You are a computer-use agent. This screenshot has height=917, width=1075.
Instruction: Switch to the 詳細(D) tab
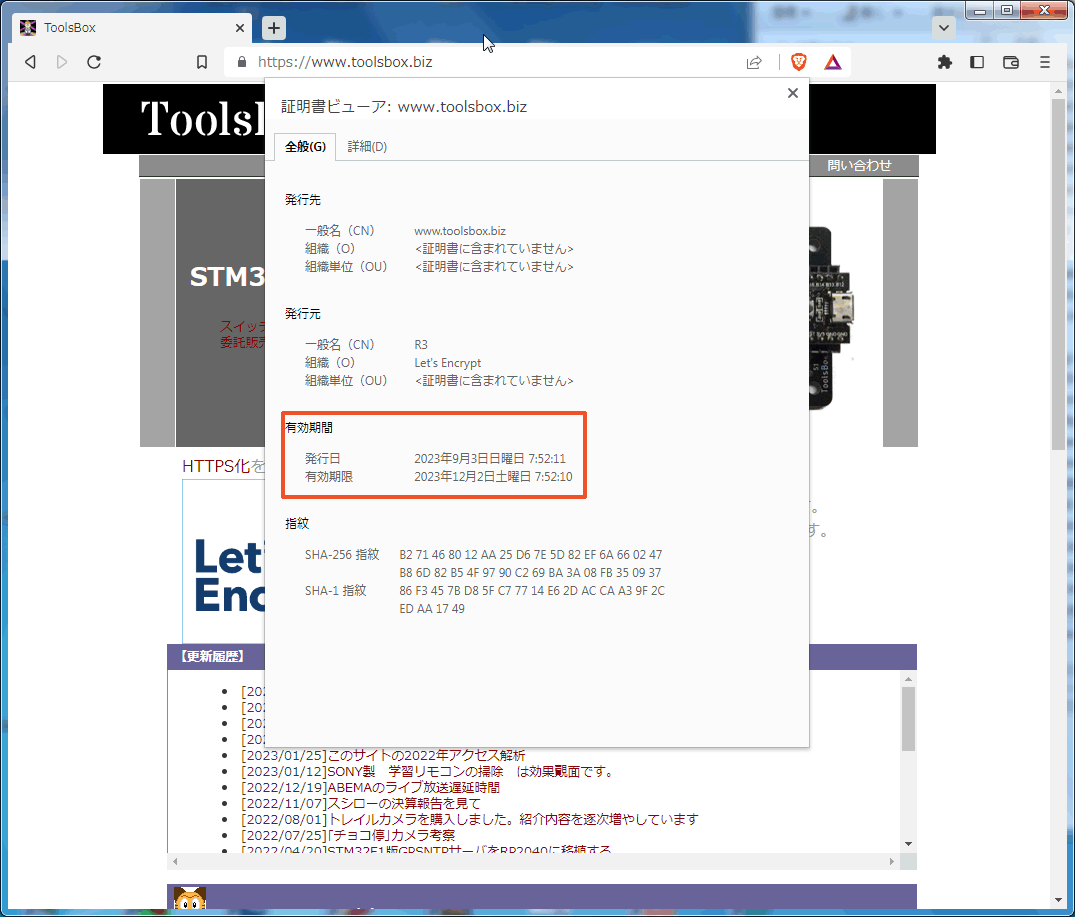pyautogui.click(x=367, y=147)
